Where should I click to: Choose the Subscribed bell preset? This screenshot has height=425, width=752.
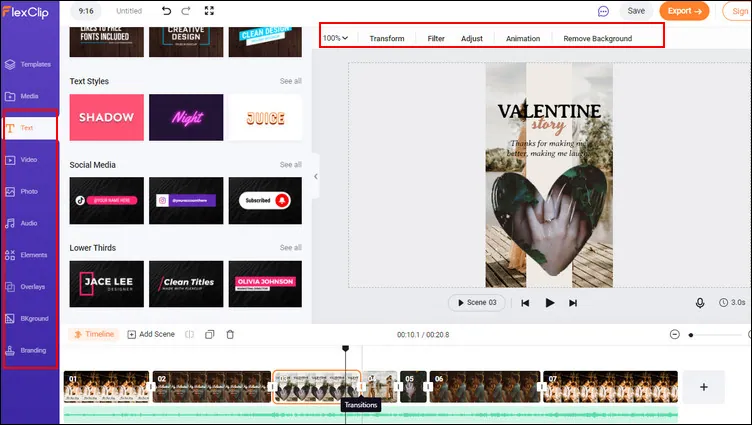pyautogui.click(x=265, y=201)
